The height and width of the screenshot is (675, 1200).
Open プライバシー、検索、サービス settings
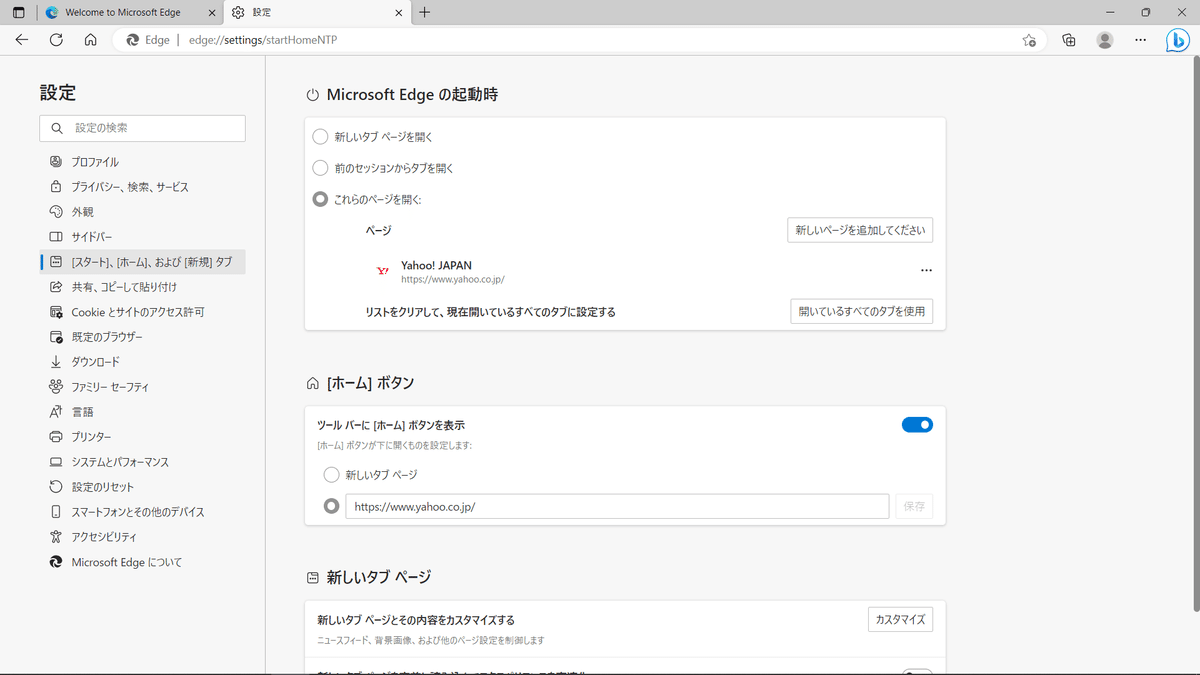(x=142, y=187)
